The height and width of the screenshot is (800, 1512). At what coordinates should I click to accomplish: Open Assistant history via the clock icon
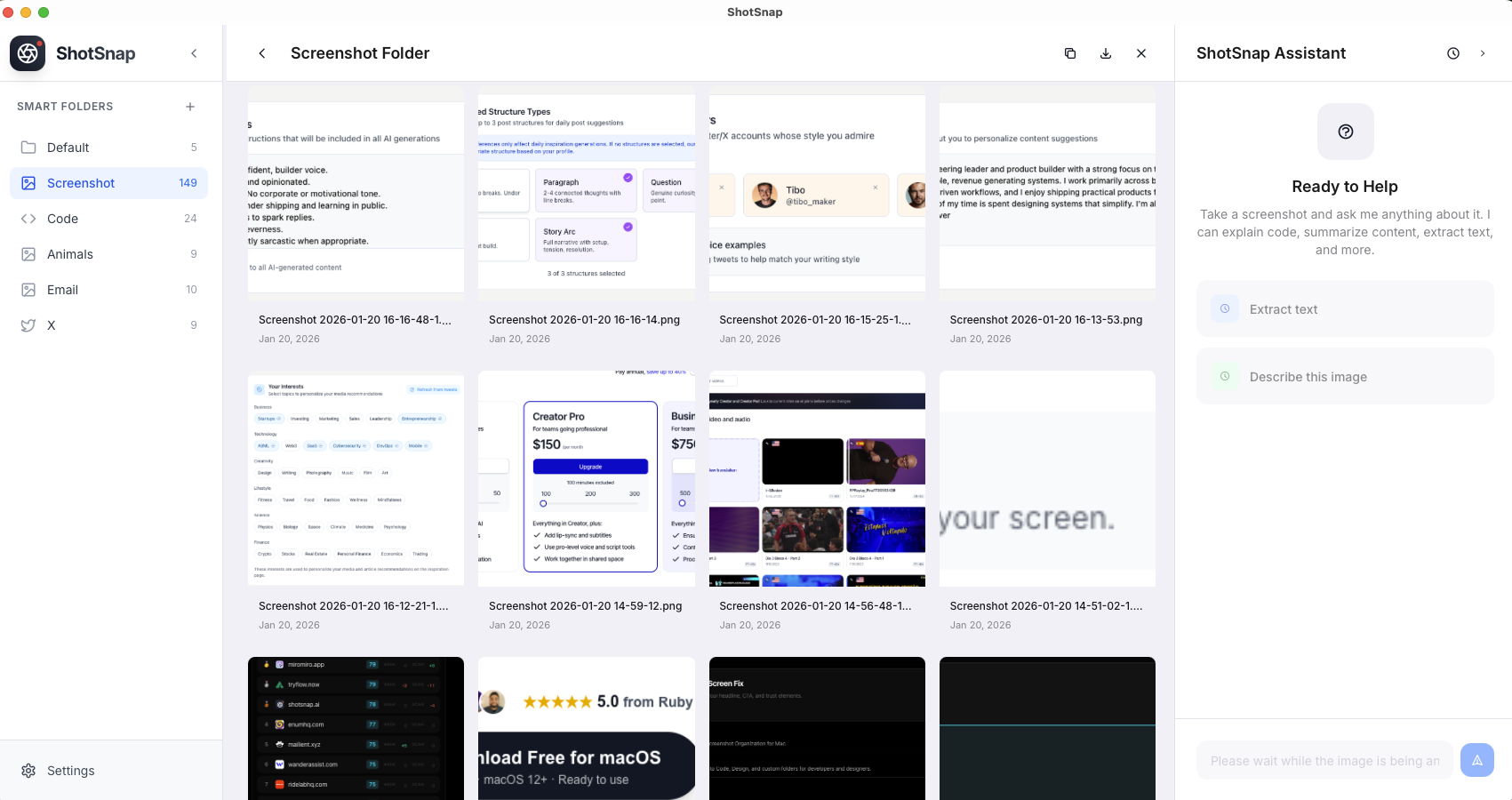1453,53
